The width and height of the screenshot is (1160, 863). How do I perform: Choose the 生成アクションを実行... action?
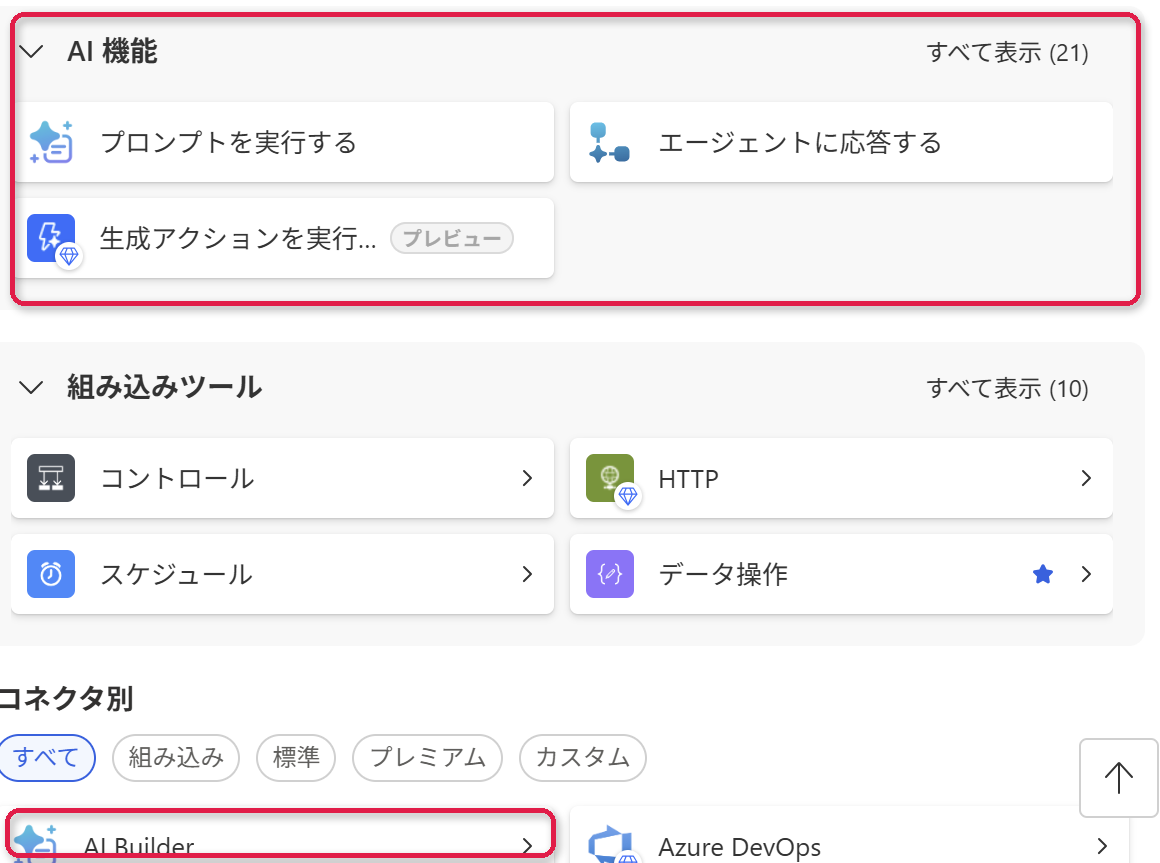[x=284, y=238]
